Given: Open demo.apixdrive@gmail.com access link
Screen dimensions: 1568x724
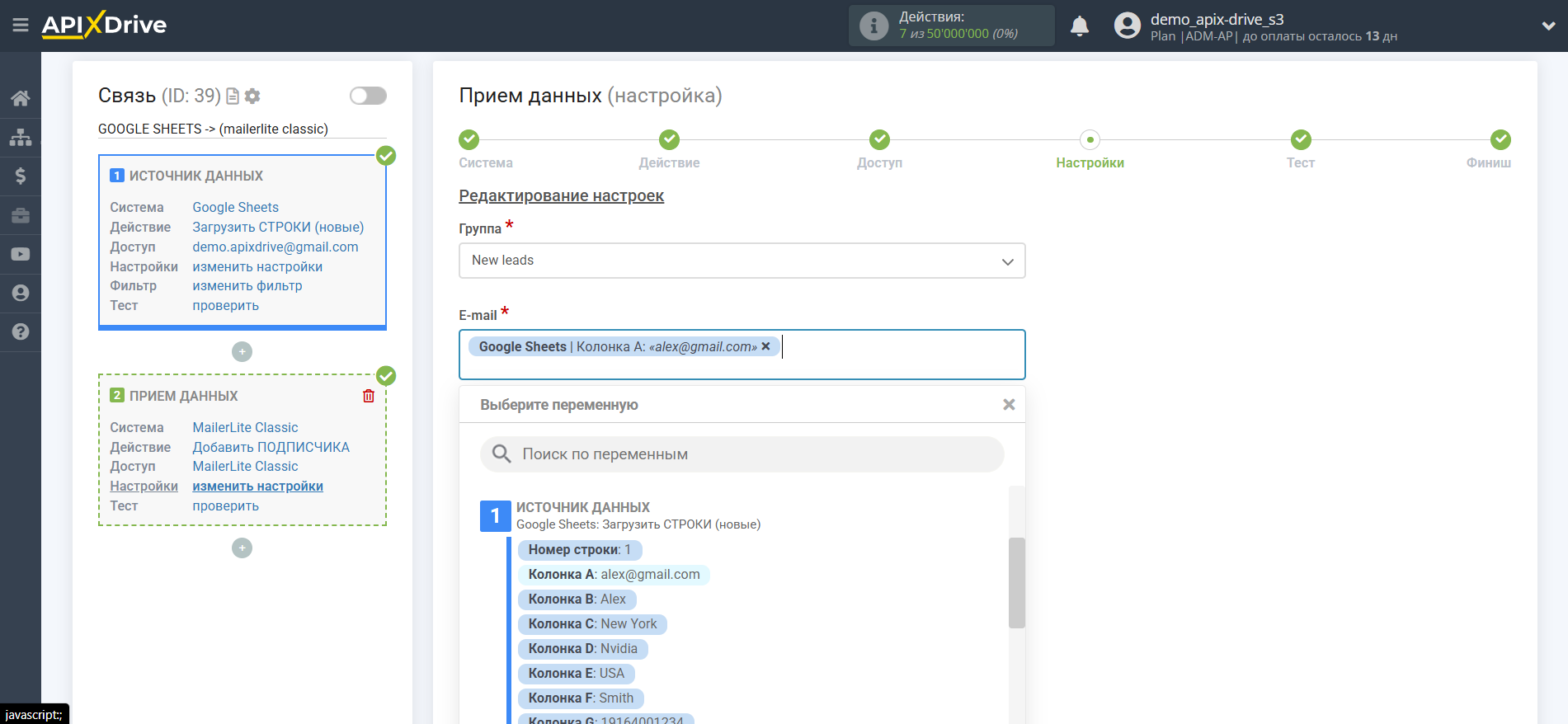Looking at the screenshot, I should 275,247.
